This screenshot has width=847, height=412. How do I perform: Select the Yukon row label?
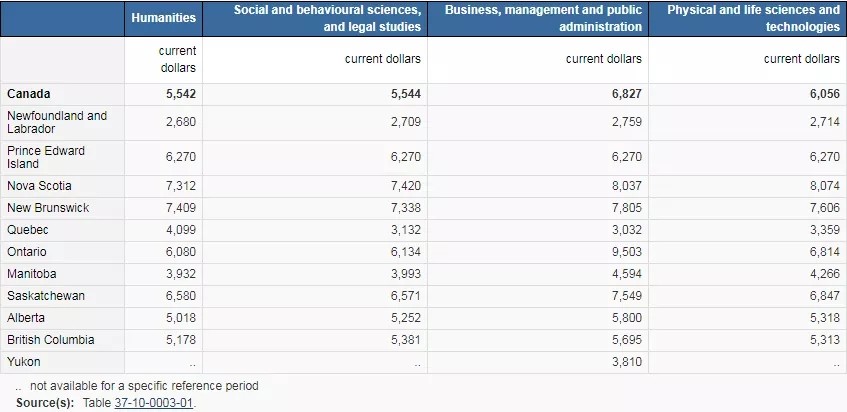[x=24, y=362]
